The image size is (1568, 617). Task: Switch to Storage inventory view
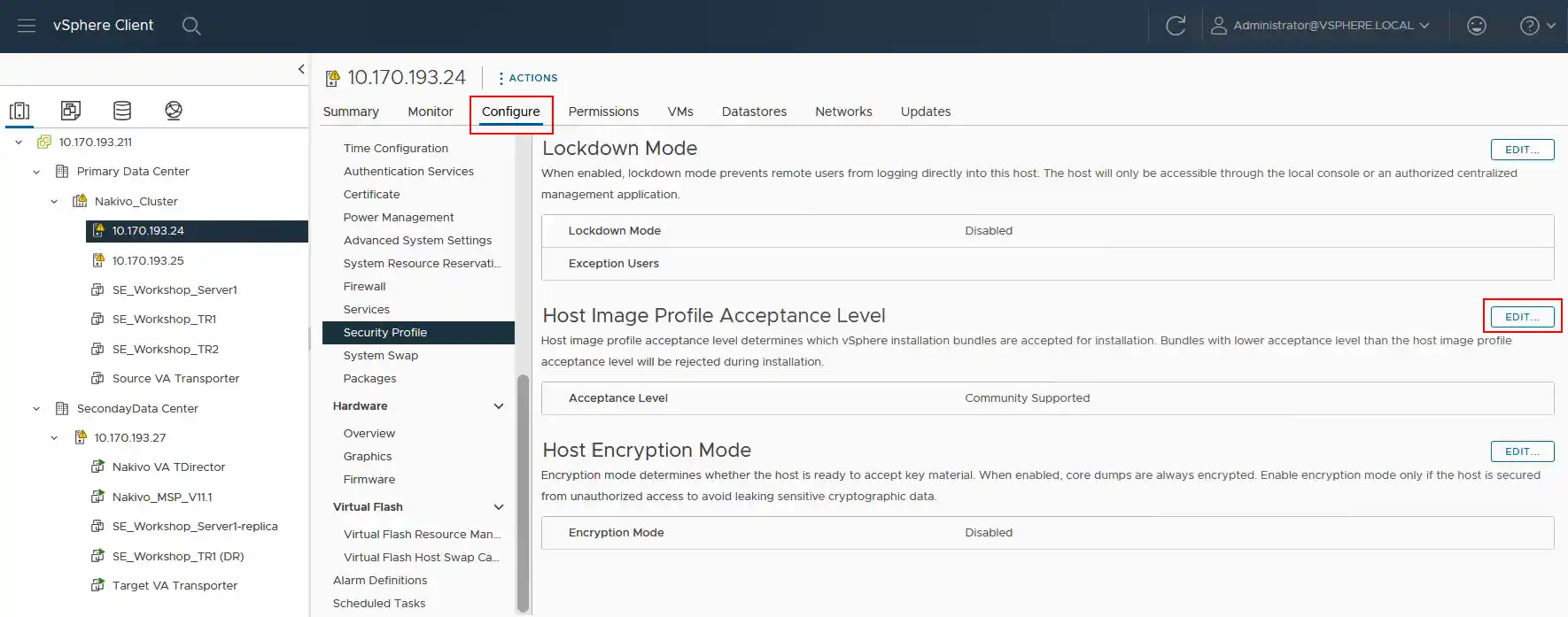122,111
